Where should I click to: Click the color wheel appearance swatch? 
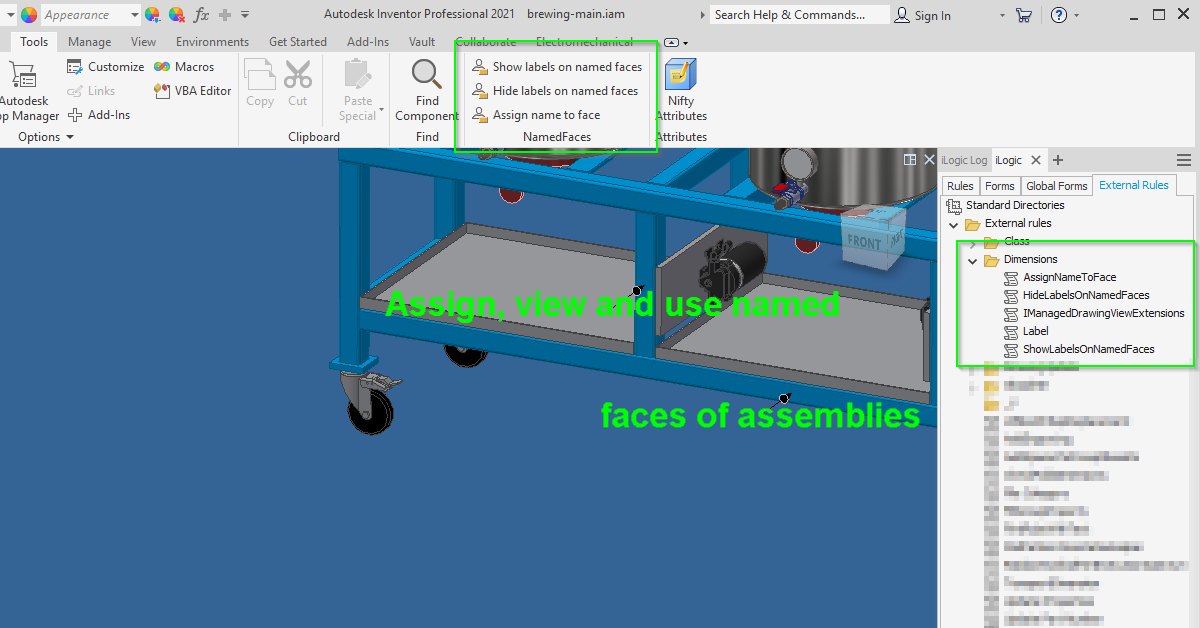[29, 15]
